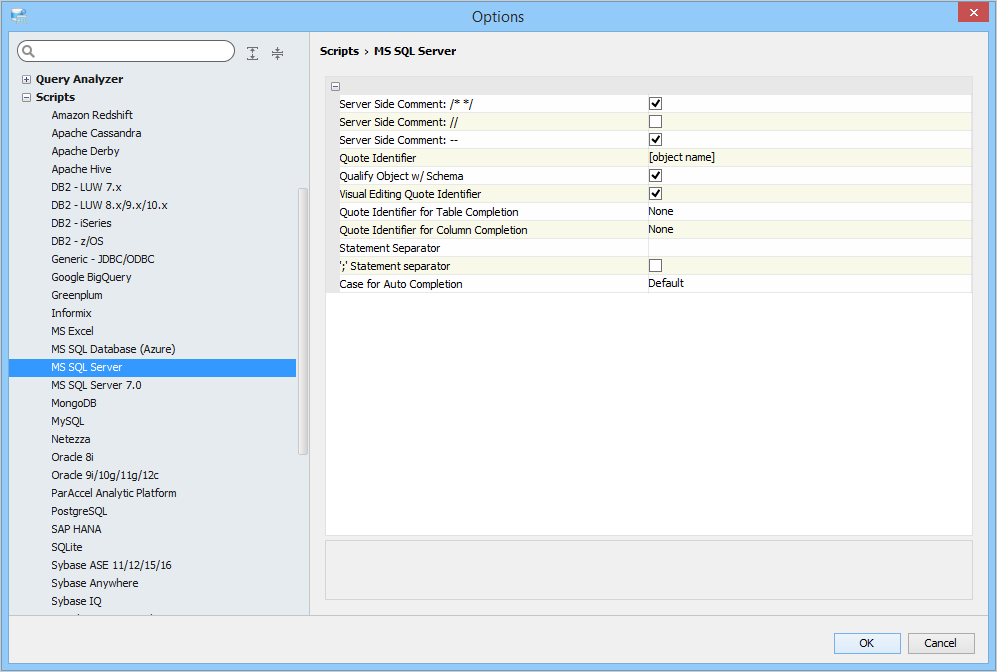
Task: Select Informix in the tree
Action: (x=71, y=313)
